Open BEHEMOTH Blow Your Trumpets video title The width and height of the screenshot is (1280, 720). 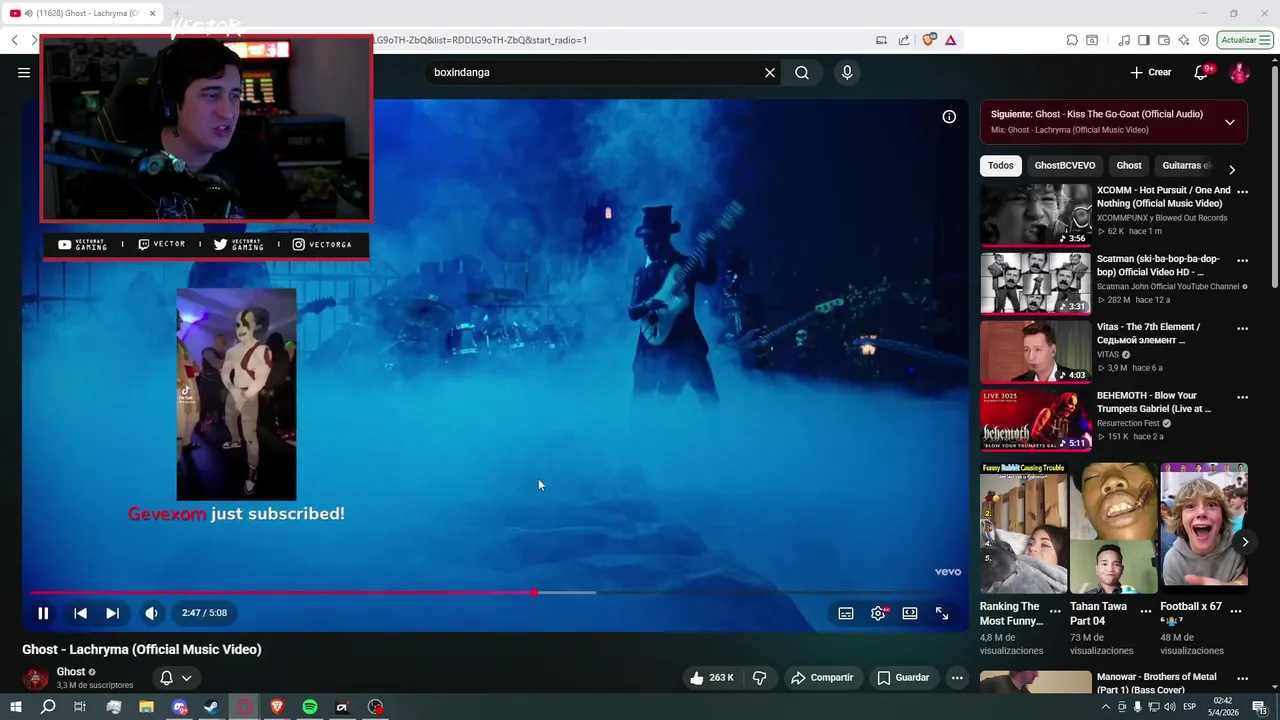[x=1154, y=402]
